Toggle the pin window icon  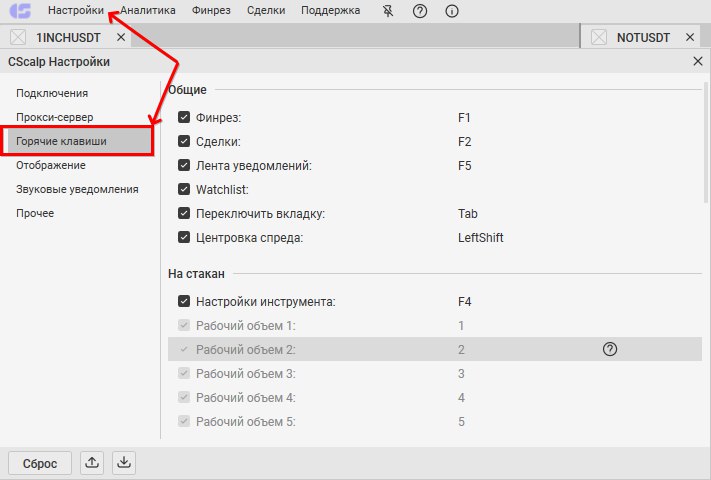point(388,10)
